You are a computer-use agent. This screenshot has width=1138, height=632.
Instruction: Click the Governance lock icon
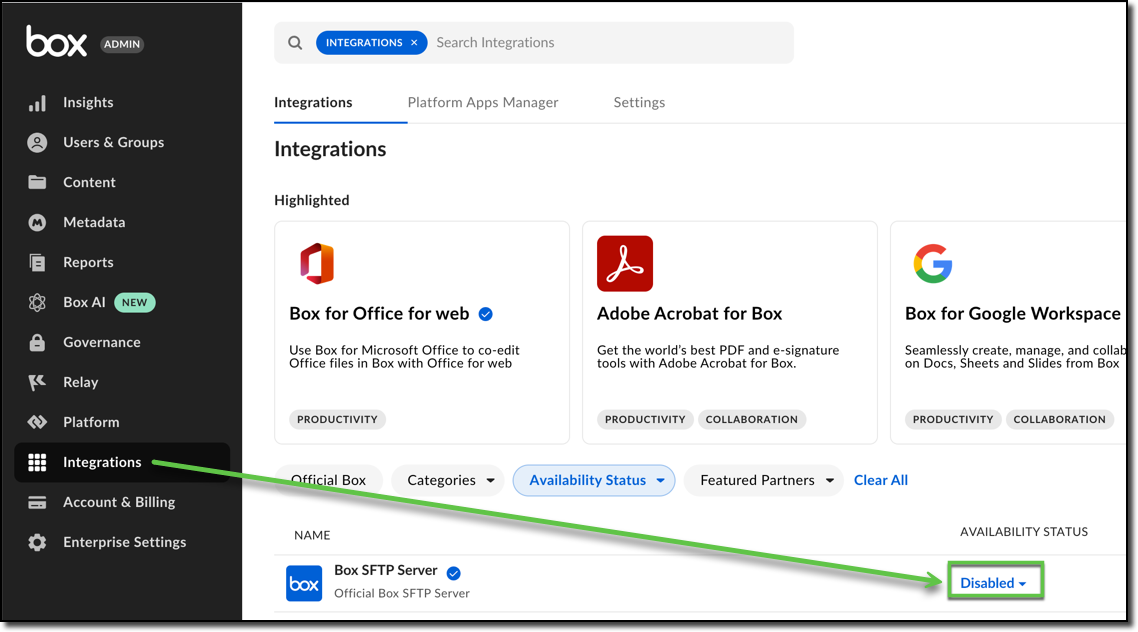click(x=37, y=342)
